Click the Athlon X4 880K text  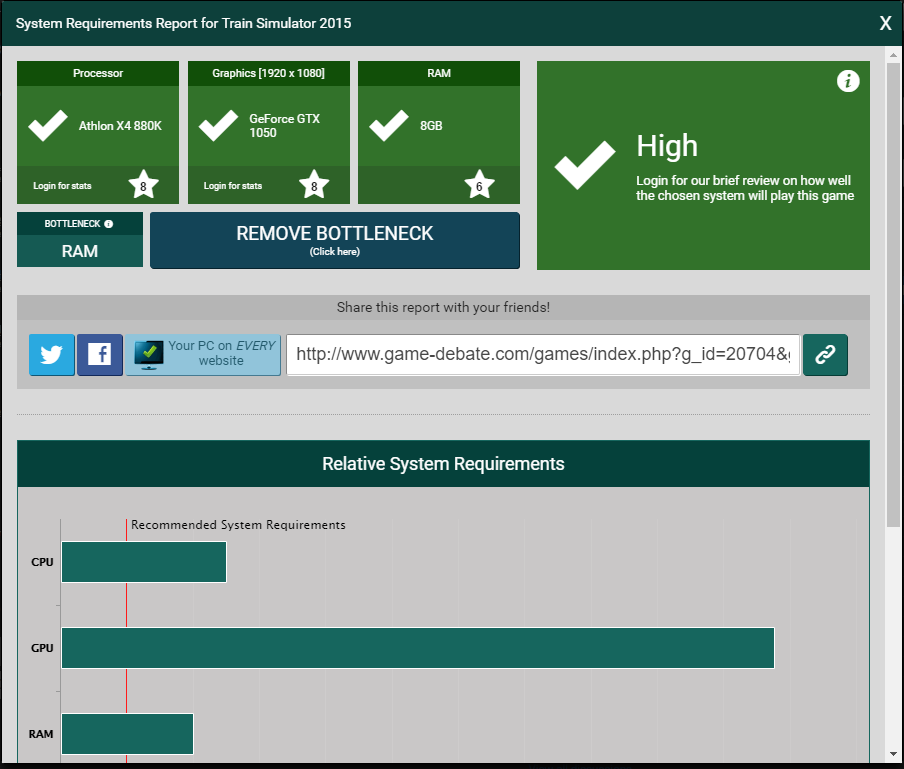pos(120,126)
